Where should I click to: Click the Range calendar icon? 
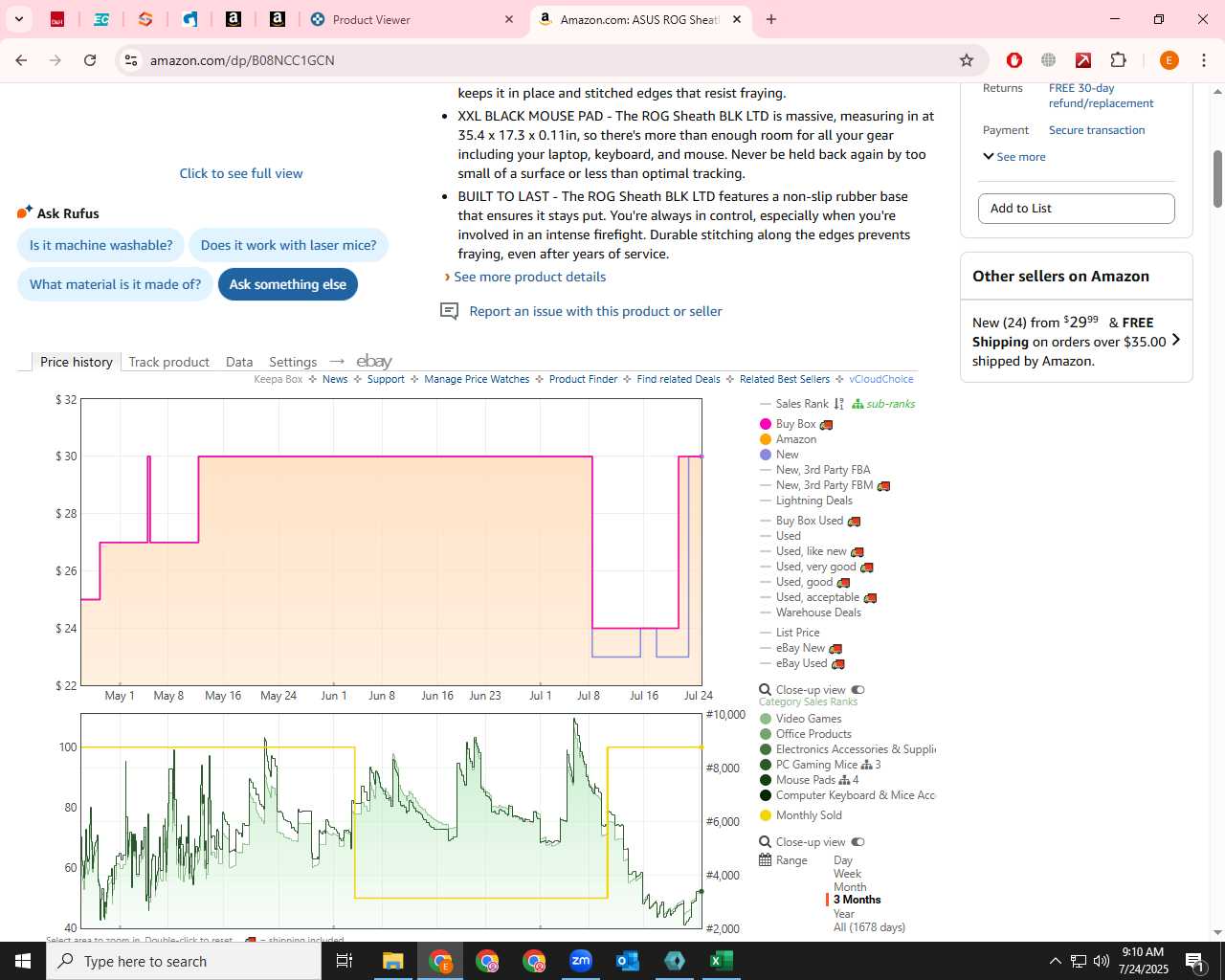(x=766, y=860)
